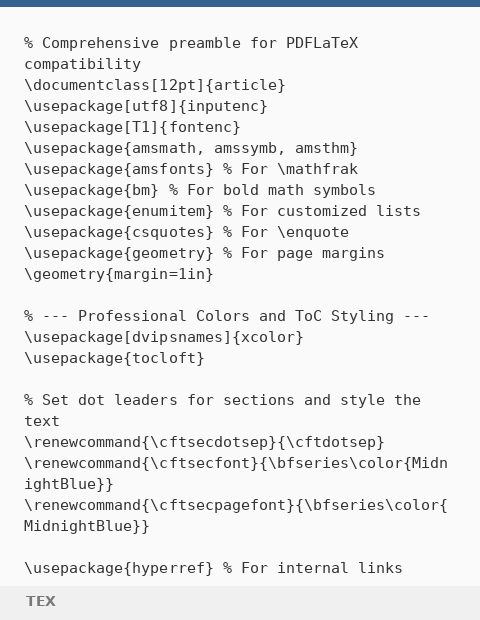Click the \cftsecdotsep renewcommand line

[204, 442]
